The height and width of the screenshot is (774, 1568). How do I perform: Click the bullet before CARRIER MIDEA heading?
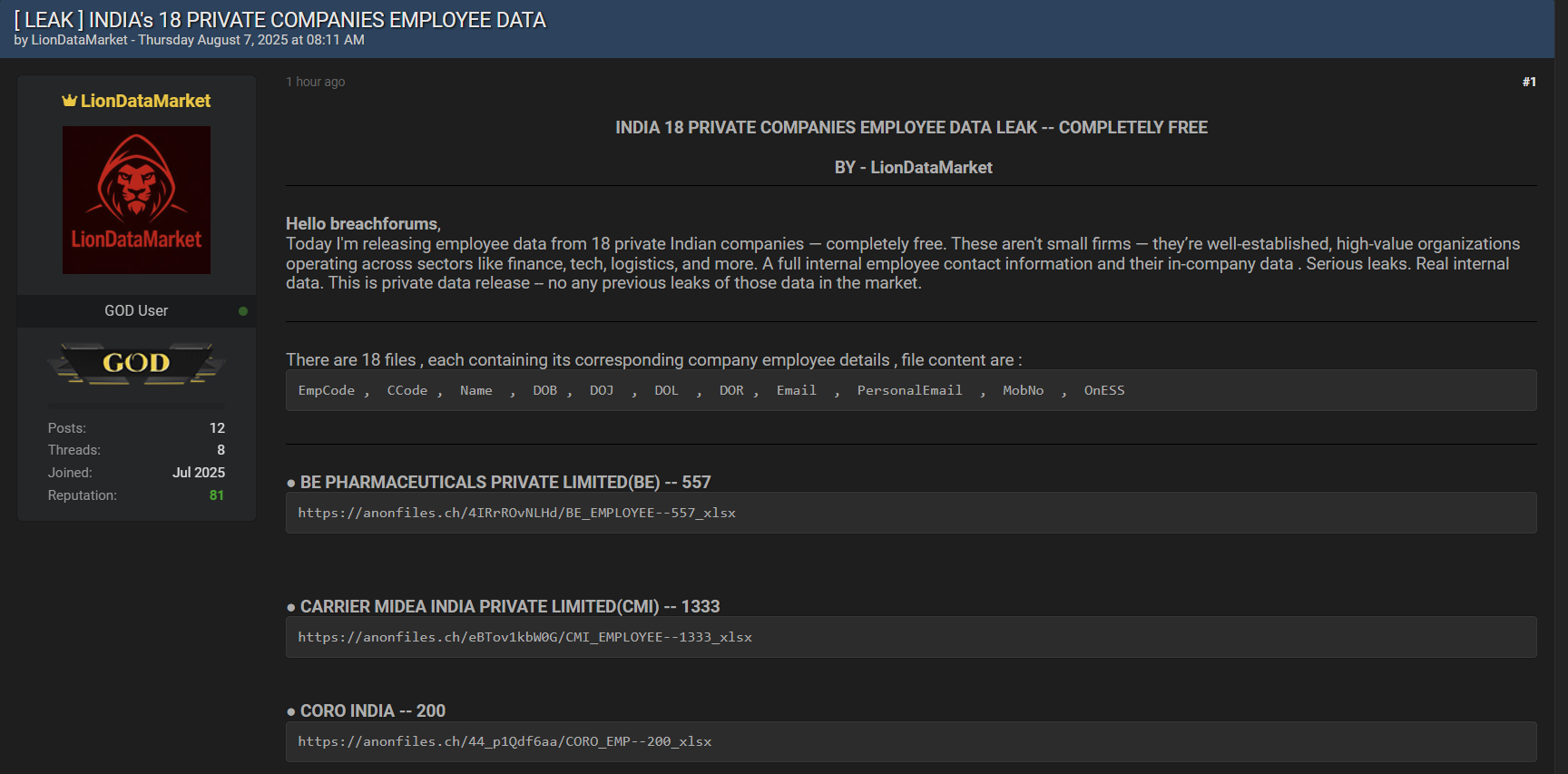[x=291, y=608]
